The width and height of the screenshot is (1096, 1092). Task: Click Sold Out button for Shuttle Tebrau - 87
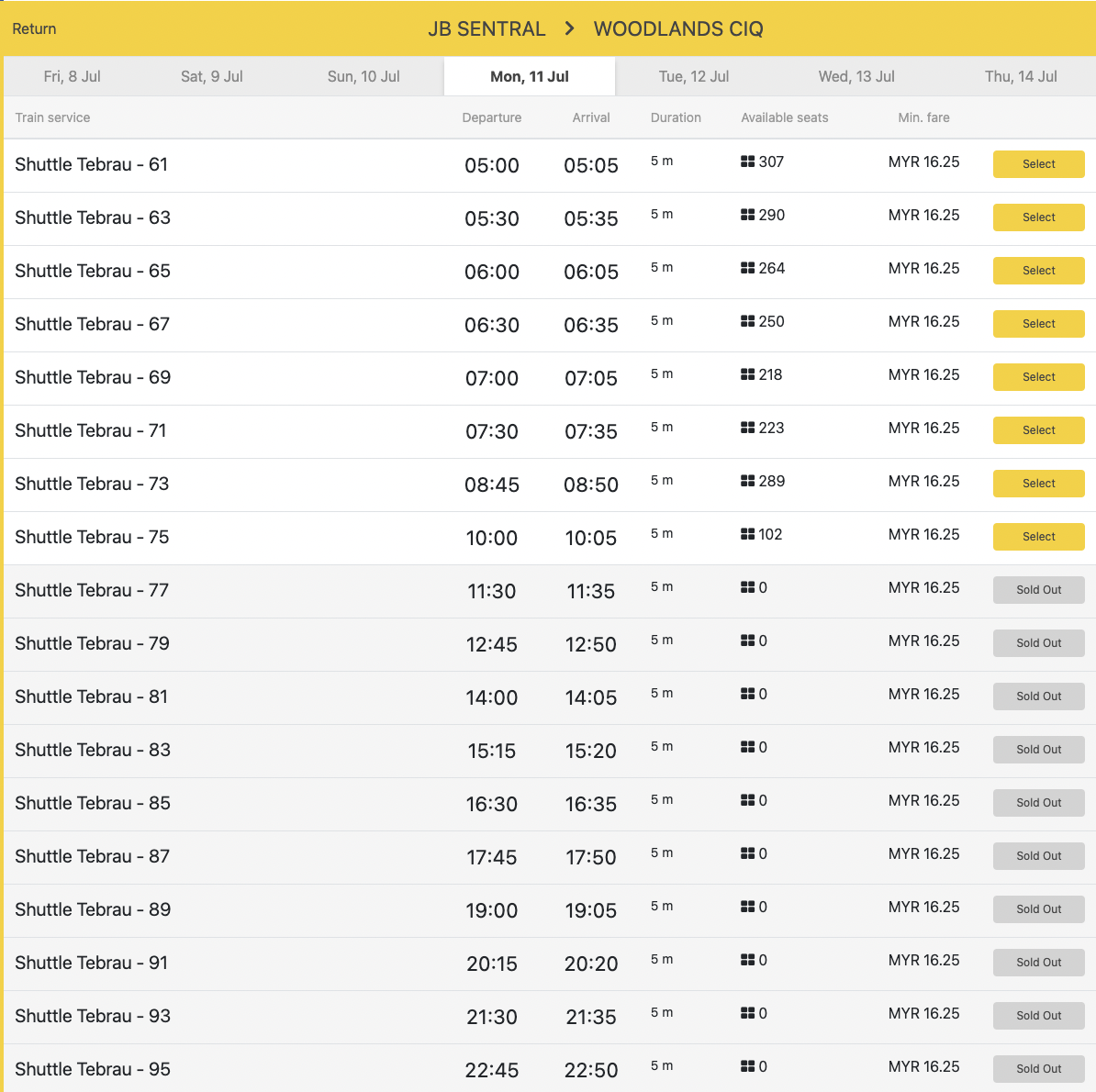(x=1039, y=856)
